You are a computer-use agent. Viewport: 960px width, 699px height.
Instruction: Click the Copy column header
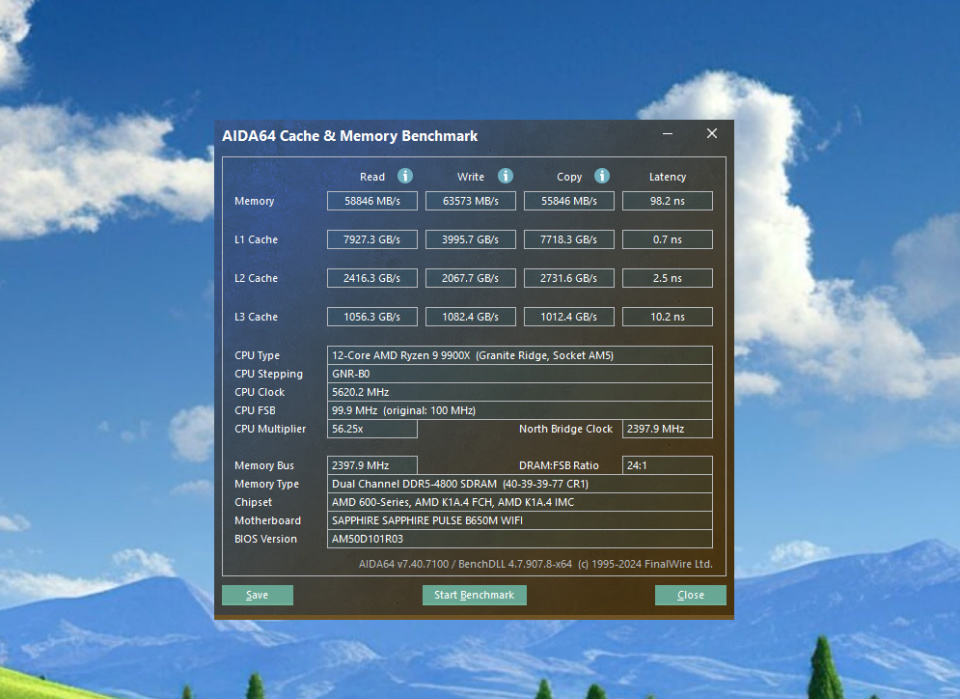click(x=569, y=177)
